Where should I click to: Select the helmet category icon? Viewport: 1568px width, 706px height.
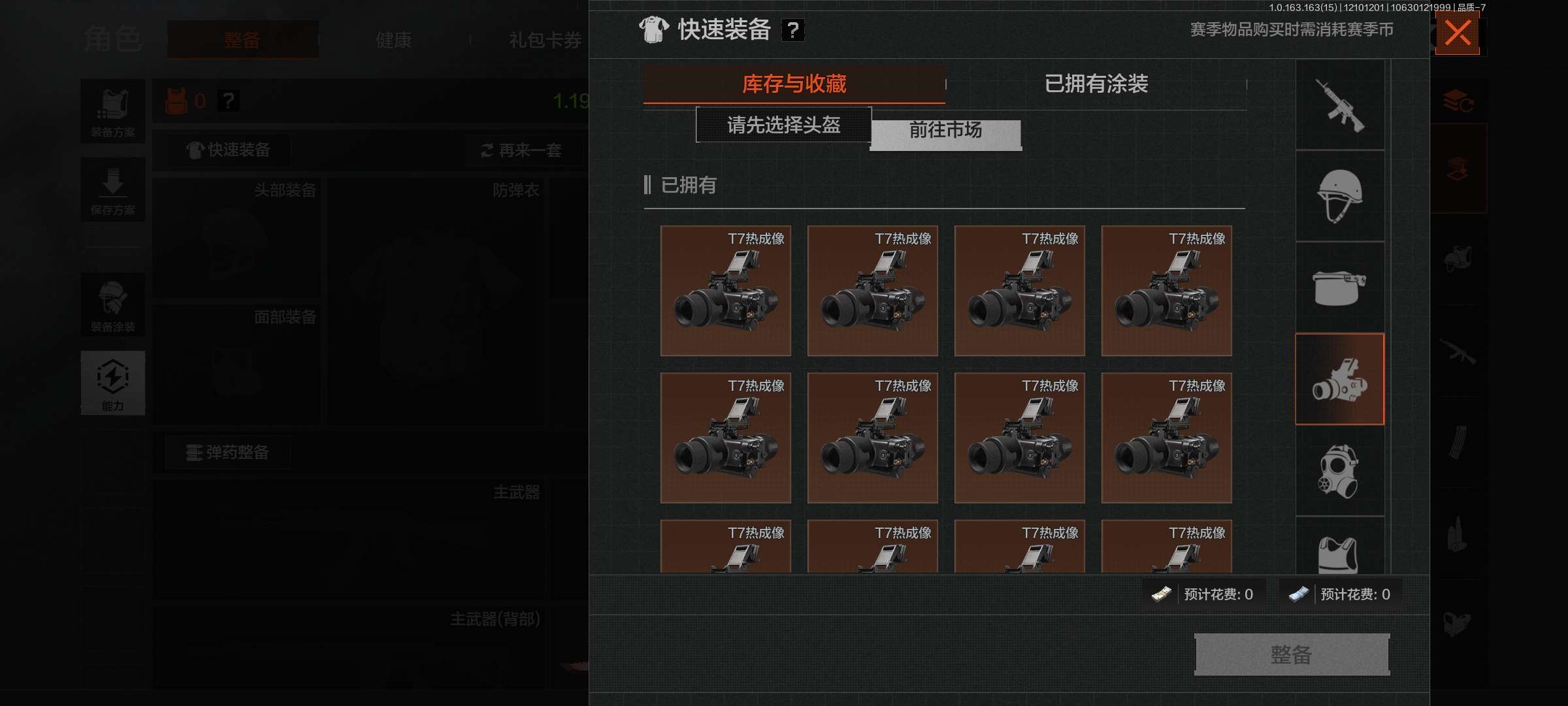click(1340, 196)
